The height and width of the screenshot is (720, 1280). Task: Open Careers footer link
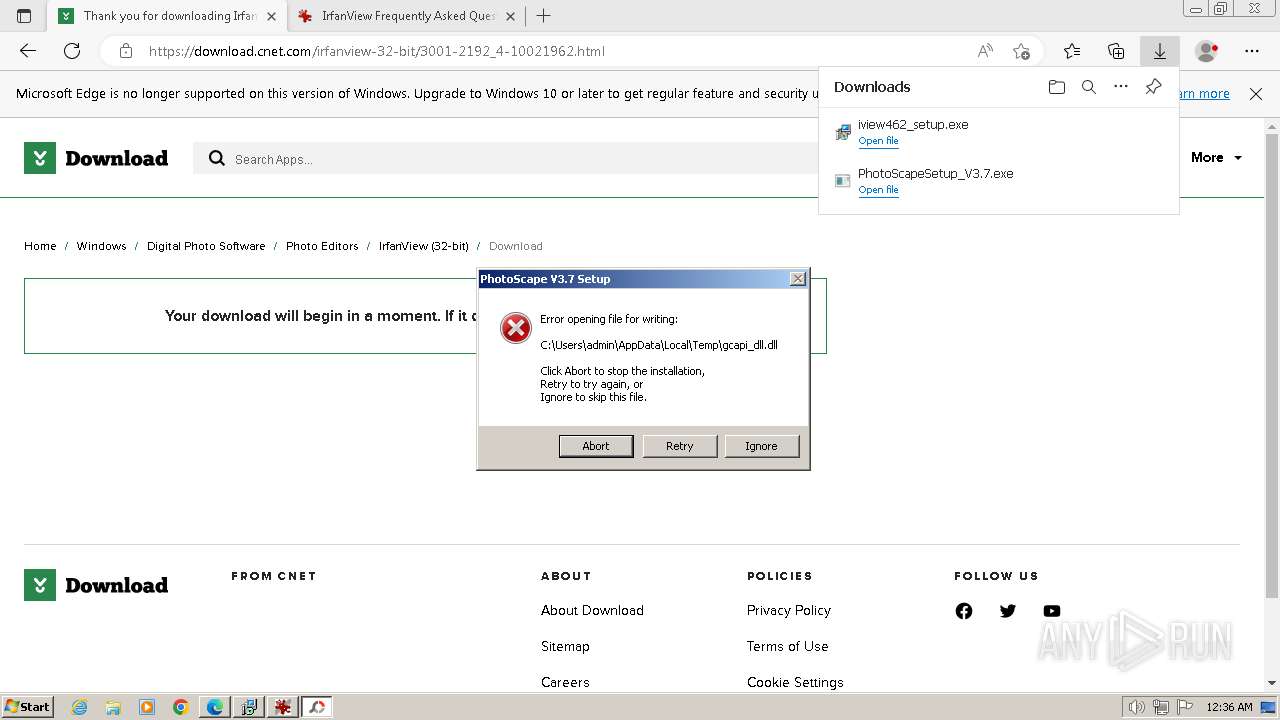[565, 682]
